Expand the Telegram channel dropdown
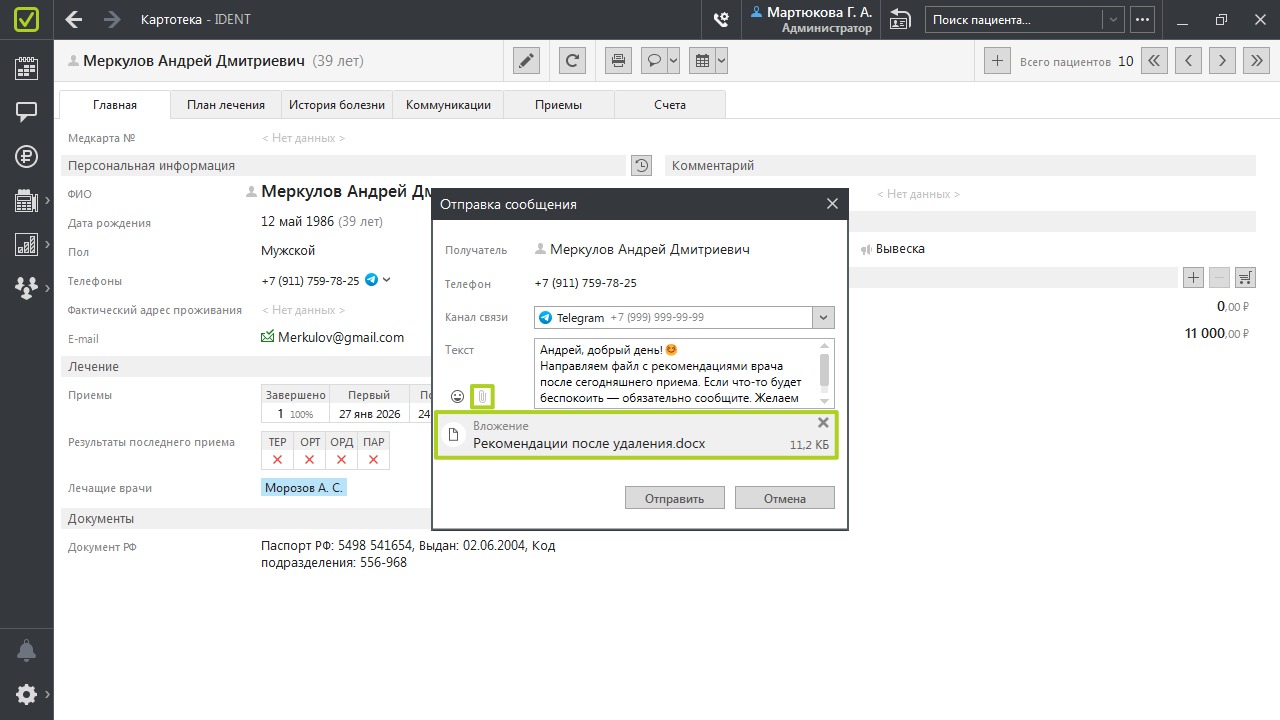This screenshot has width=1280, height=720. click(x=823, y=318)
